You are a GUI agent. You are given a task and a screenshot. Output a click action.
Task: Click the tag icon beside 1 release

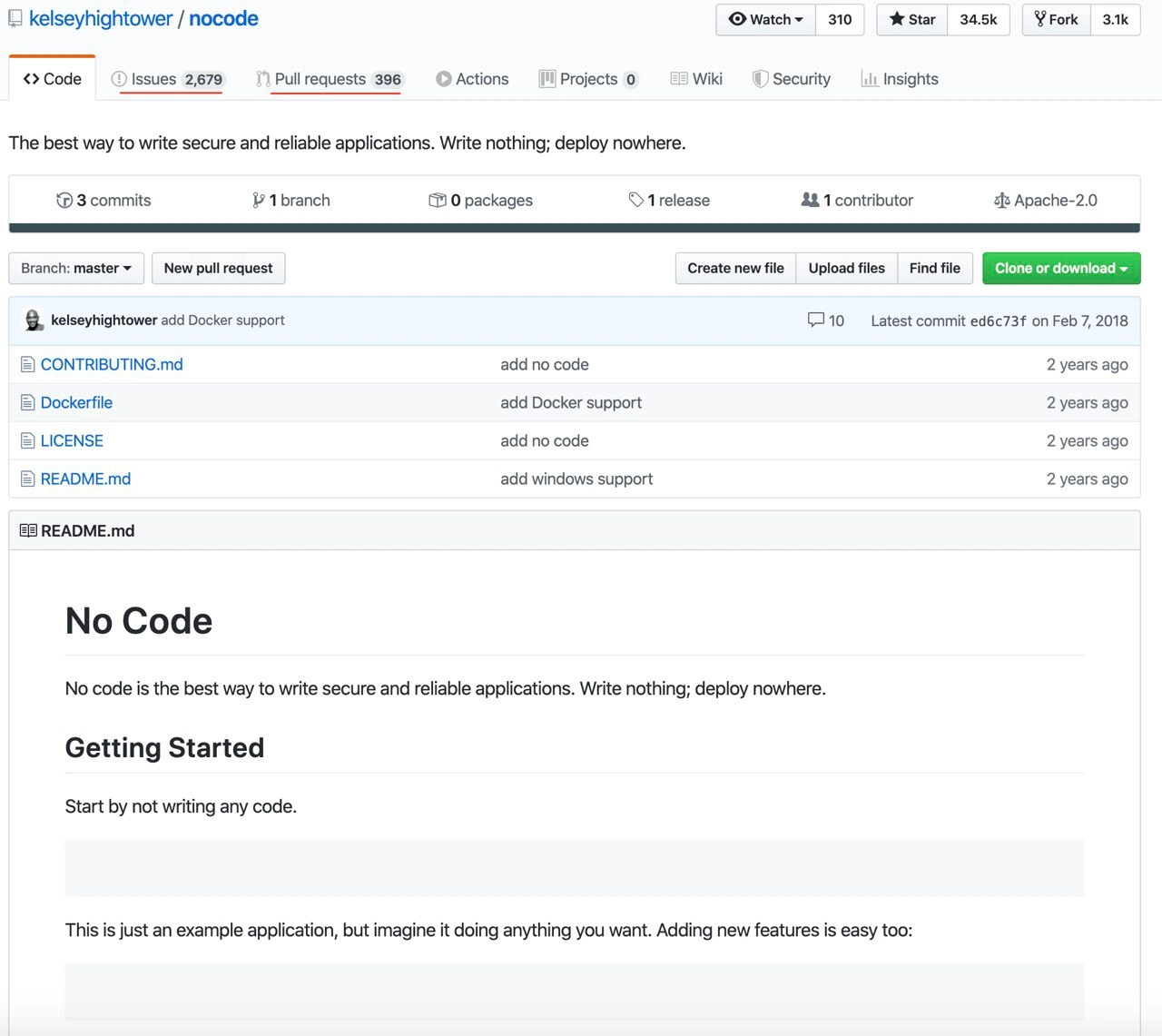tap(636, 200)
